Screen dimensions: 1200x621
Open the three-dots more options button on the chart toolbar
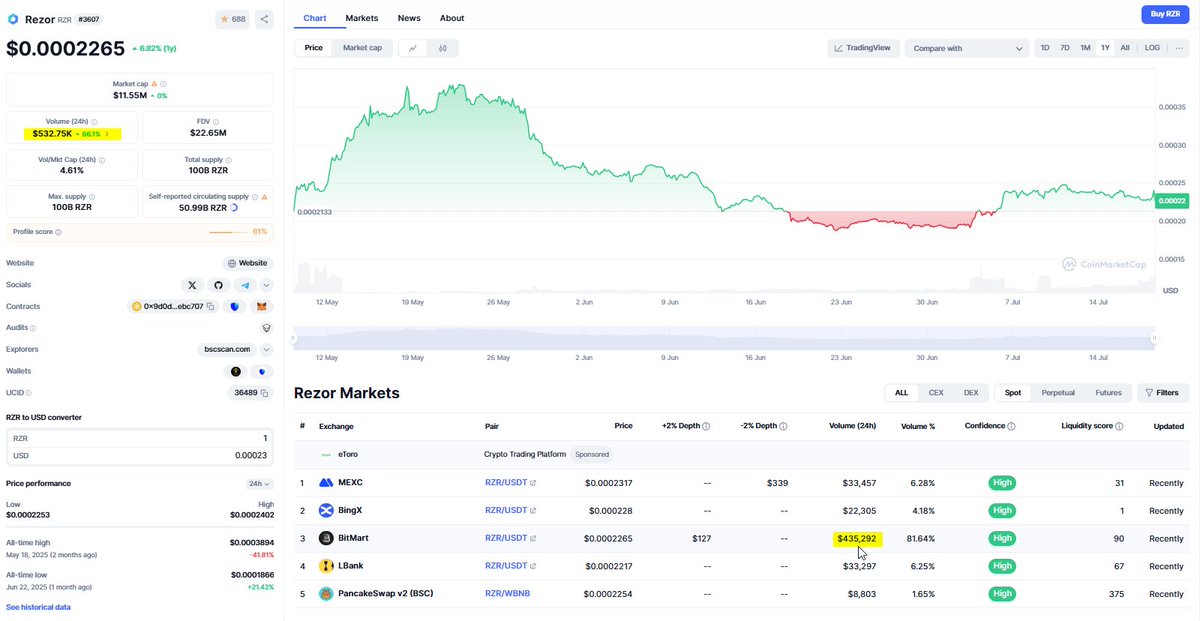click(1179, 48)
